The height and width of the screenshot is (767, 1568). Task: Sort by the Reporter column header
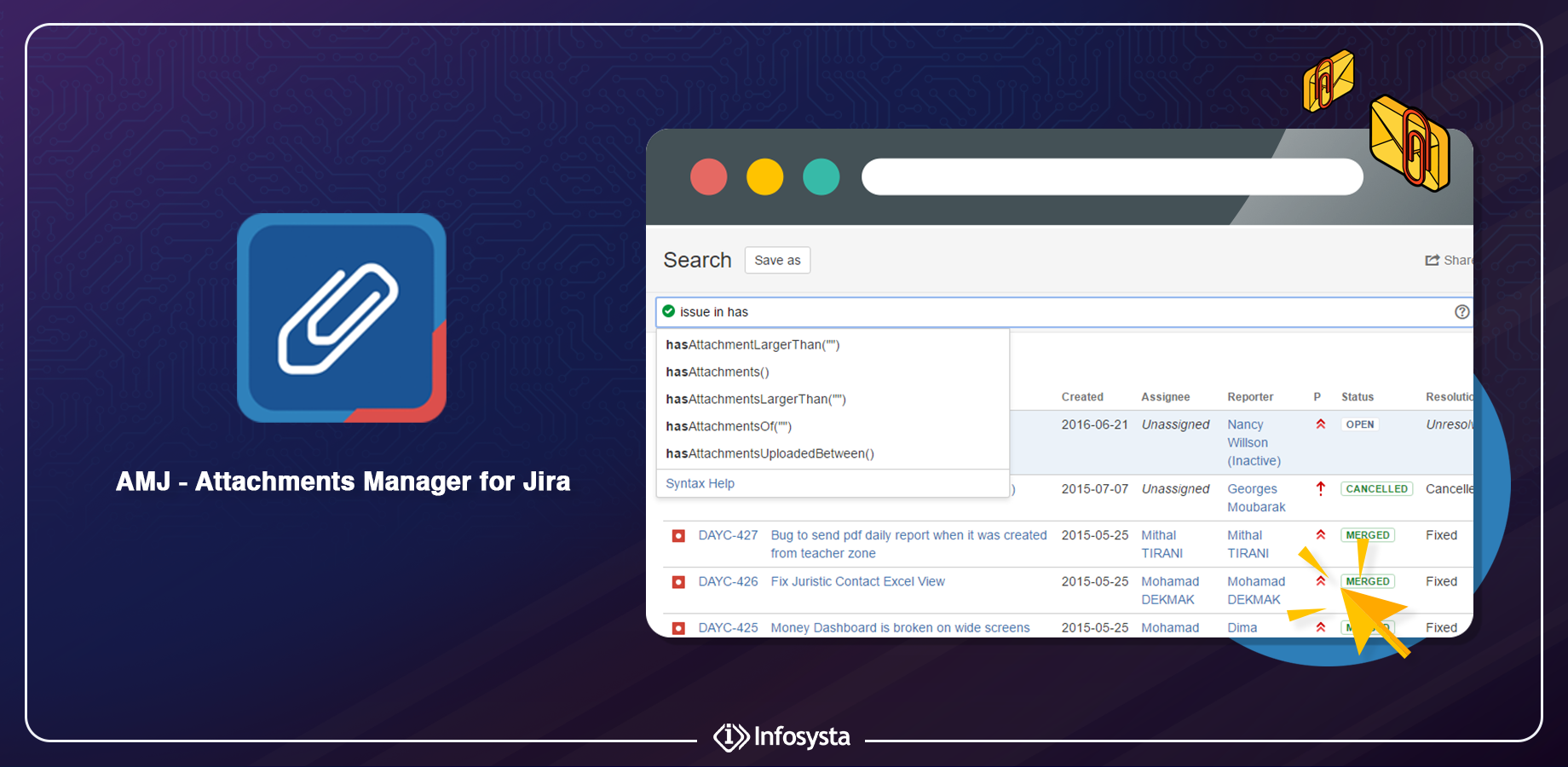pos(1250,397)
